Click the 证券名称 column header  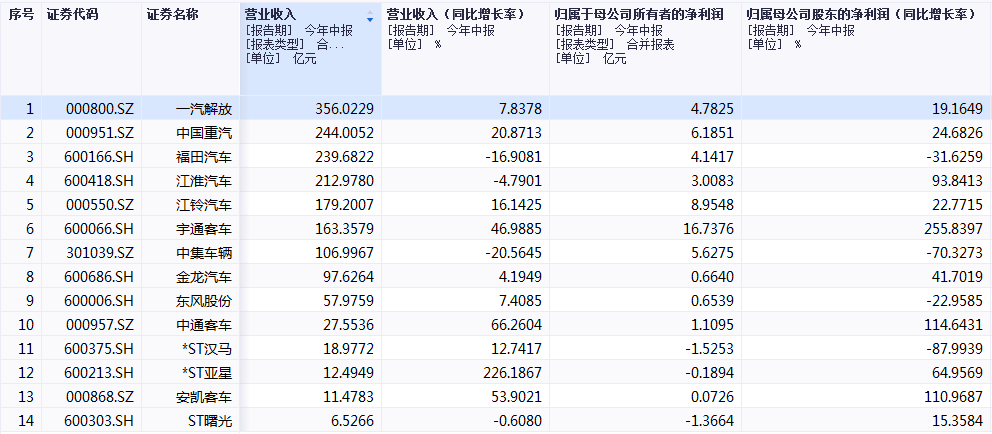(x=172, y=15)
